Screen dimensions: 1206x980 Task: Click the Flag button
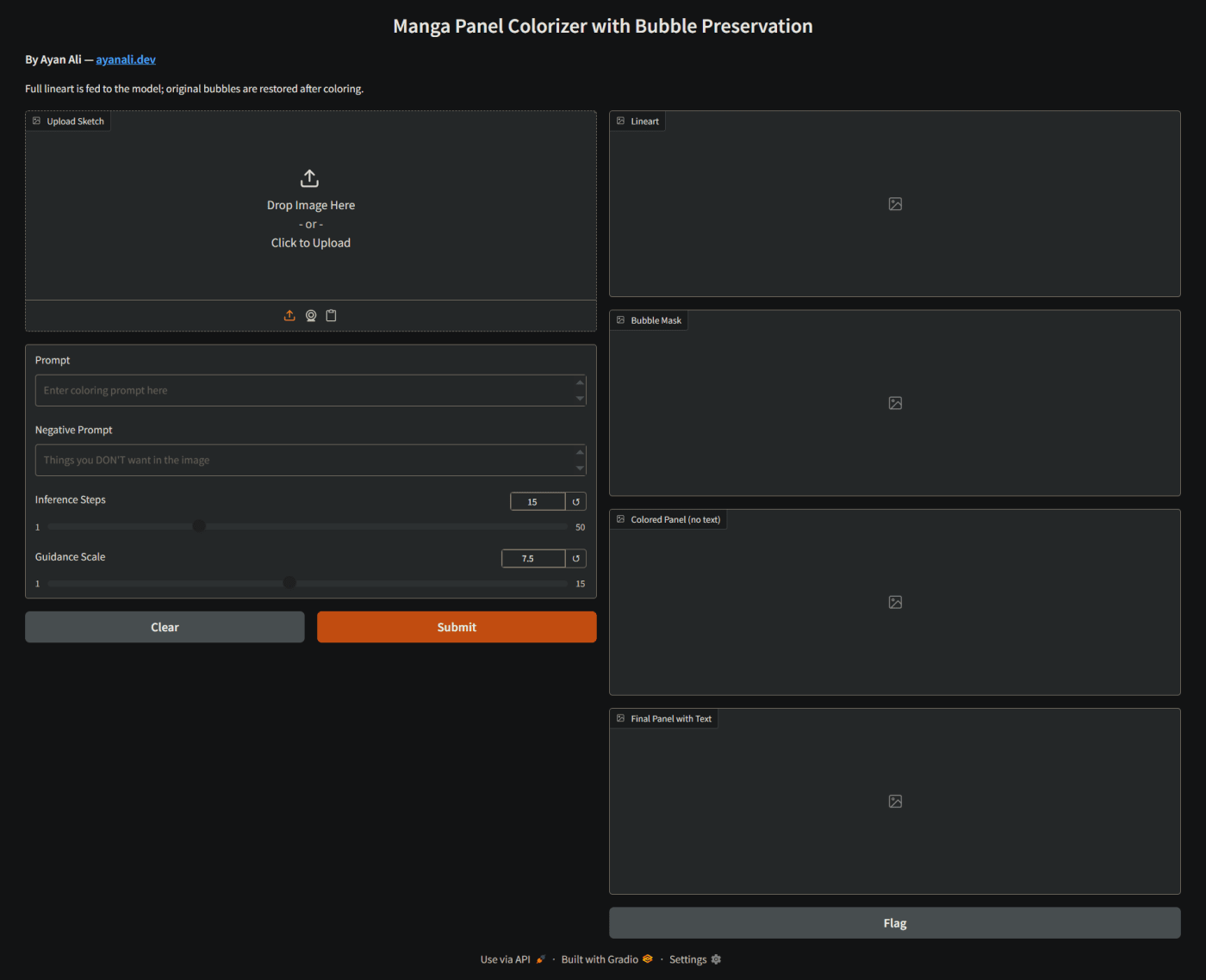point(895,923)
